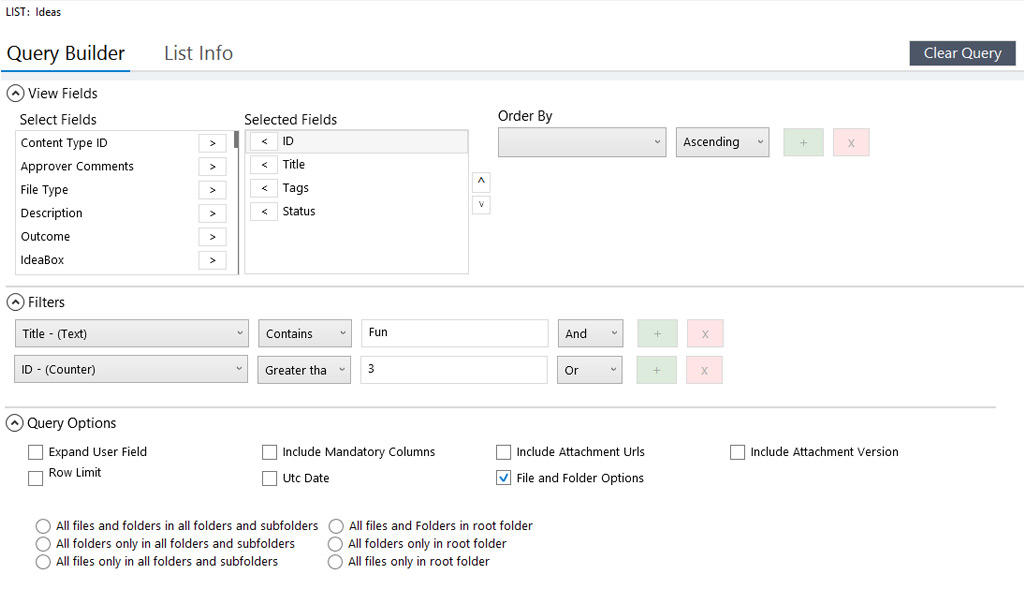Add Description field using arrow button

click(212, 213)
